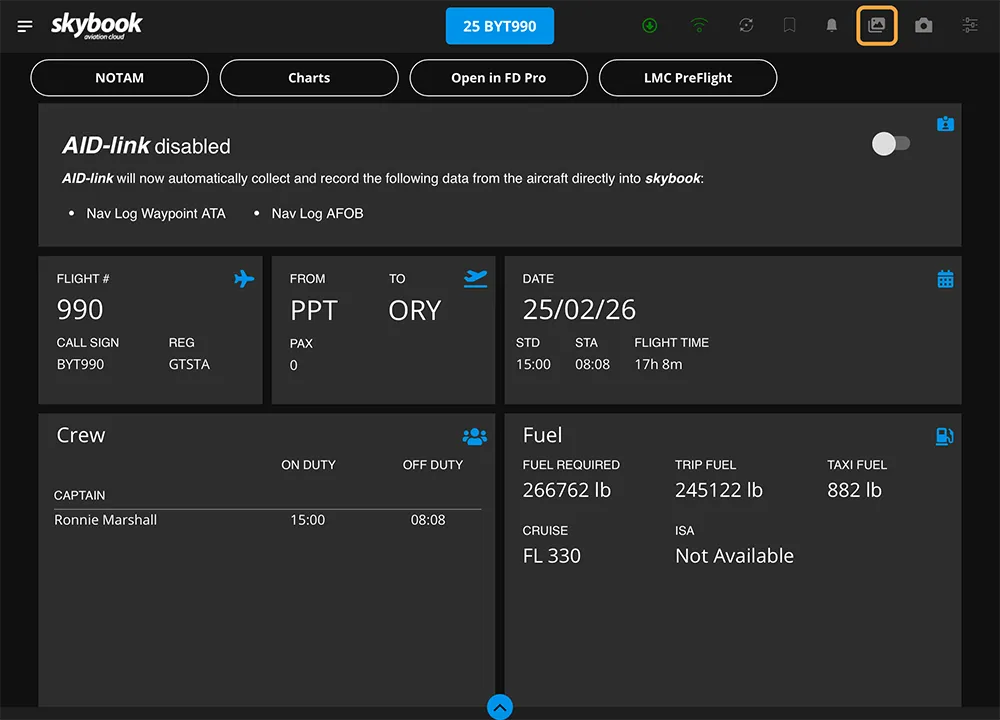Open notifications bell
The image size is (1000, 720).
(831, 26)
